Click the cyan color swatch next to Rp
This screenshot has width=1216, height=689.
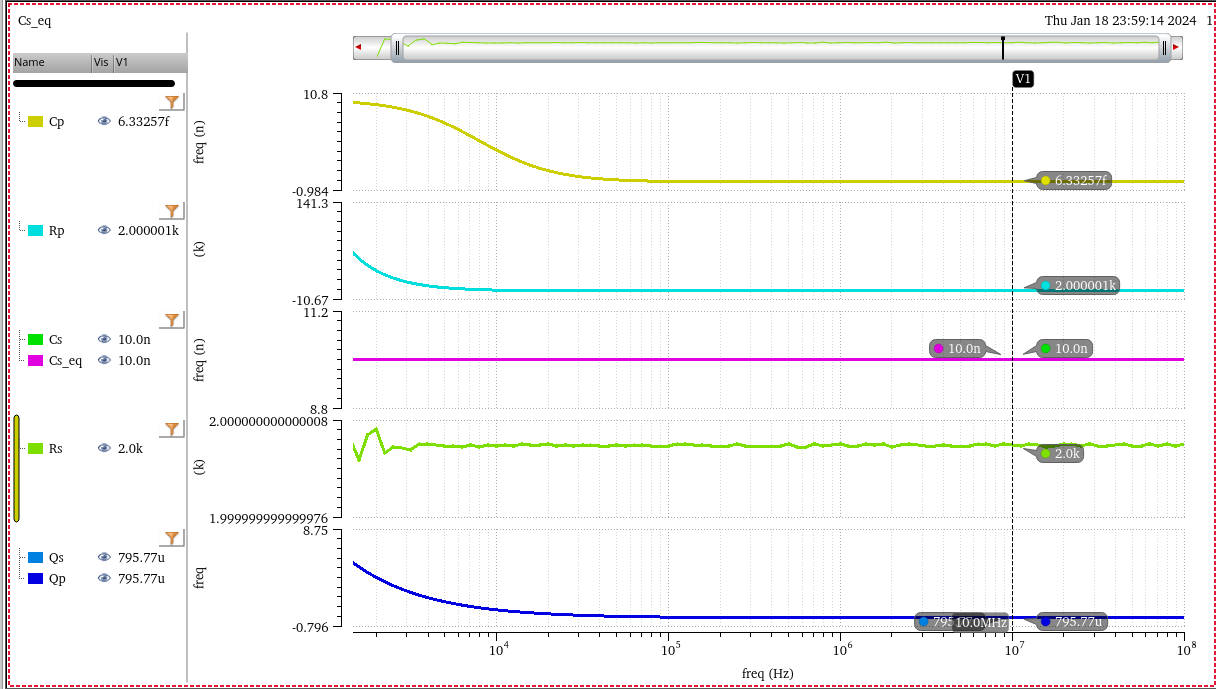[35, 230]
